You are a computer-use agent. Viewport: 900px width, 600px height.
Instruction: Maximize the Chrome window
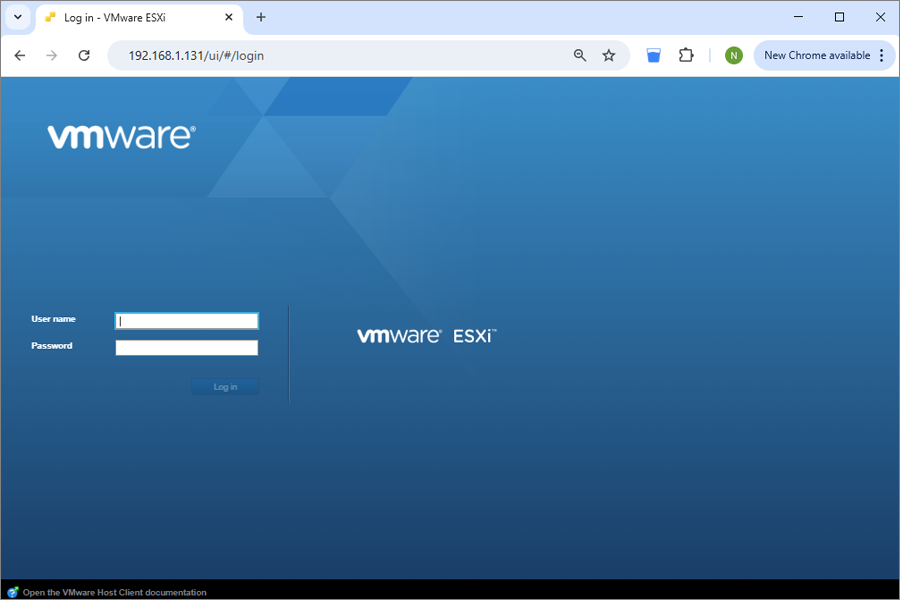click(x=839, y=17)
